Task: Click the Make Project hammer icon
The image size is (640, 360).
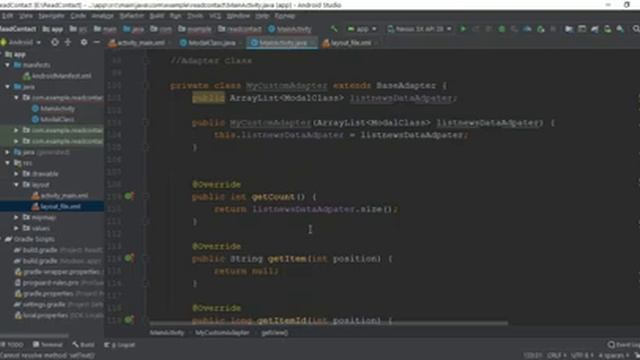Action: click(334, 29)
